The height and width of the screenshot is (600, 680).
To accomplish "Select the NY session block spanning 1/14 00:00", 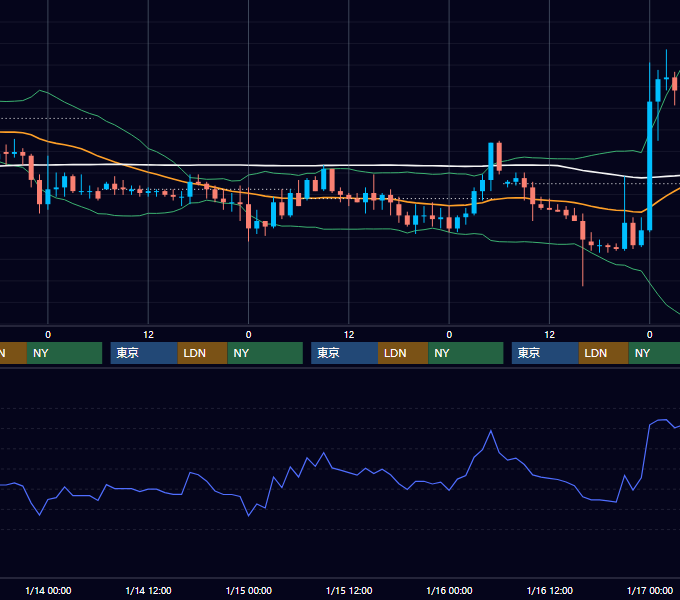I will point(64,353).
